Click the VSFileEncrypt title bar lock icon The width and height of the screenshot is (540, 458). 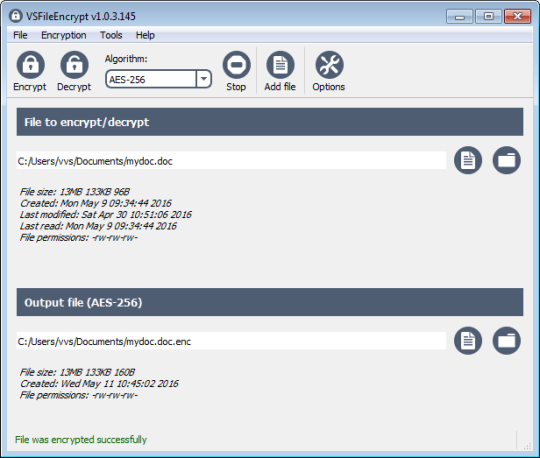(x=15, y=15)
